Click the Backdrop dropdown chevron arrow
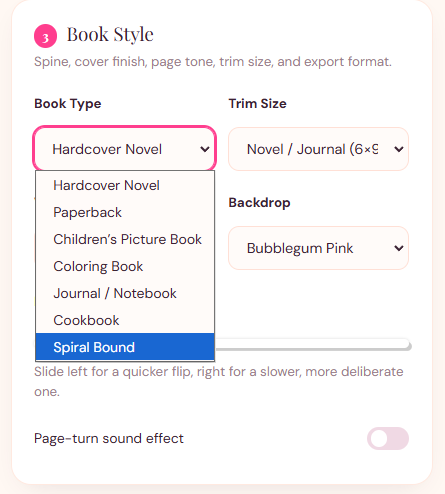445x494 pixels. [399, 248]
